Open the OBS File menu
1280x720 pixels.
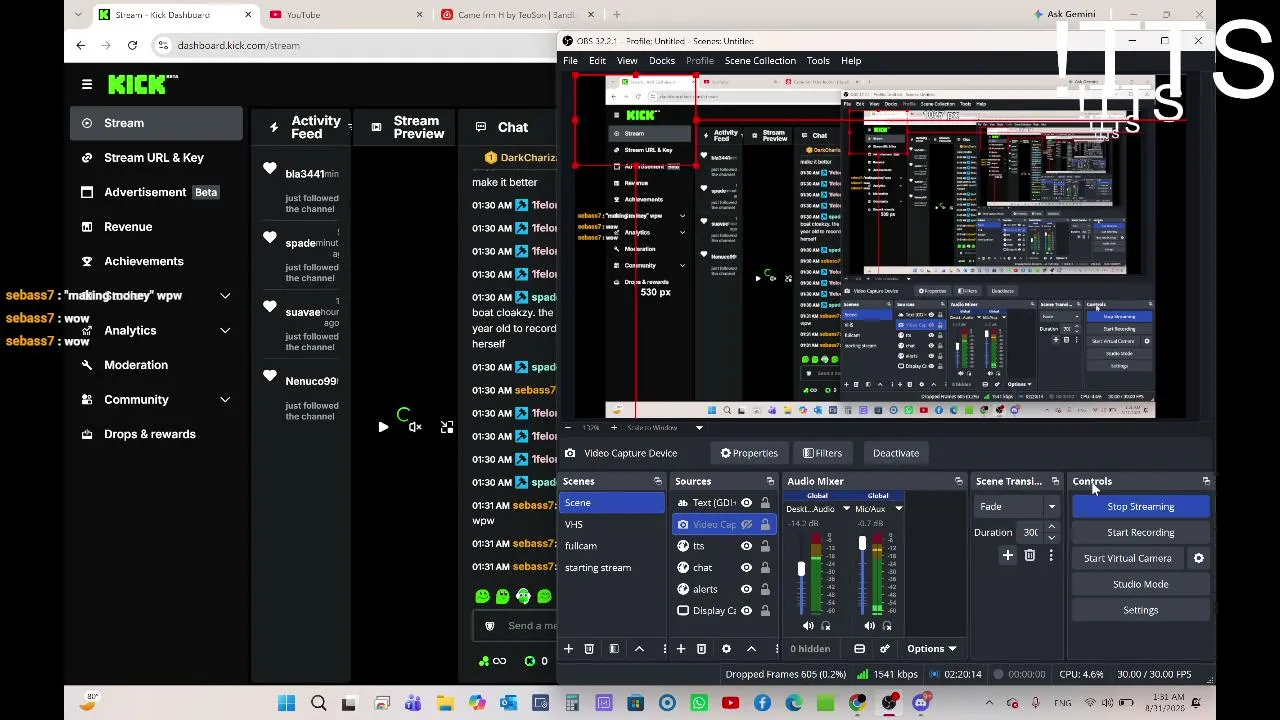[x=570, y=61]
